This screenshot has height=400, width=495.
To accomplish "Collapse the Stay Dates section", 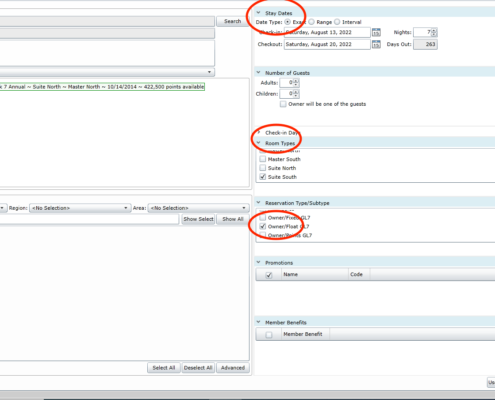I will (x=258, y=13).
